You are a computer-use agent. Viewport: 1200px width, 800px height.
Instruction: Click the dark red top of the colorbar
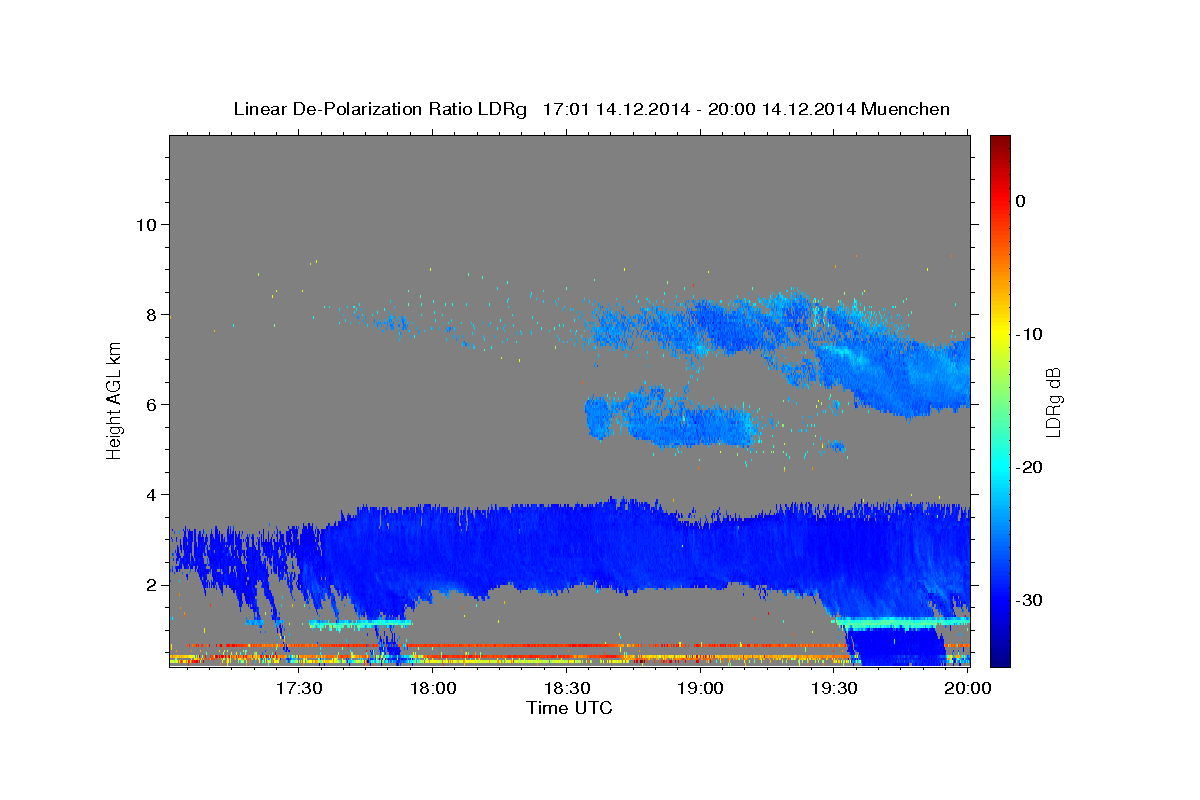(1000, 145)
